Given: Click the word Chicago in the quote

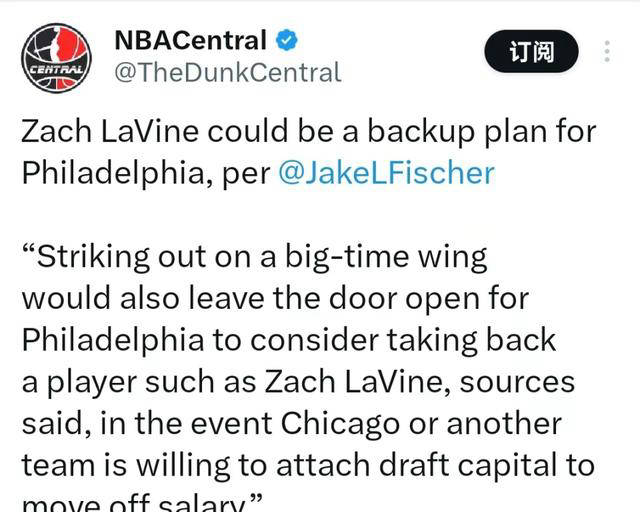Looking at the screenshot, I should tap(340, 425).
